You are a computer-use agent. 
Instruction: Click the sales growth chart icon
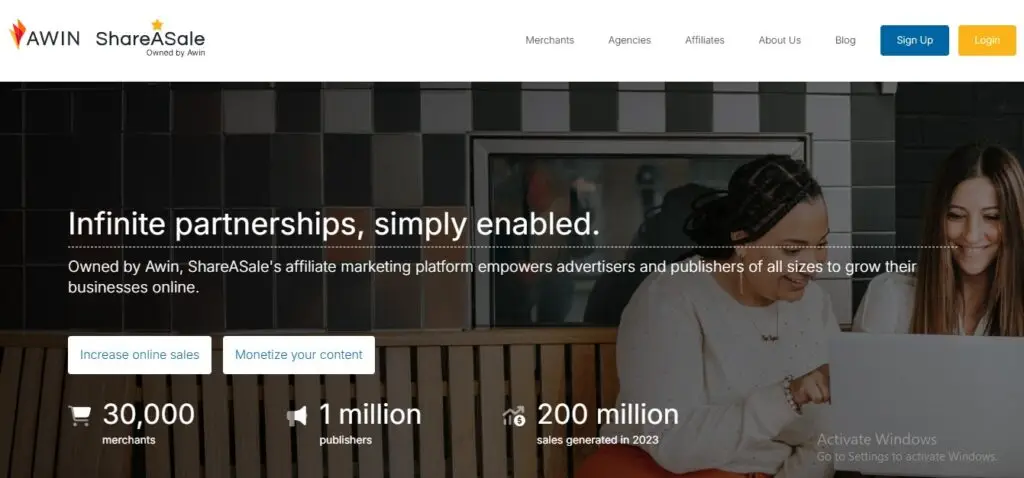(x=514, y=416)
